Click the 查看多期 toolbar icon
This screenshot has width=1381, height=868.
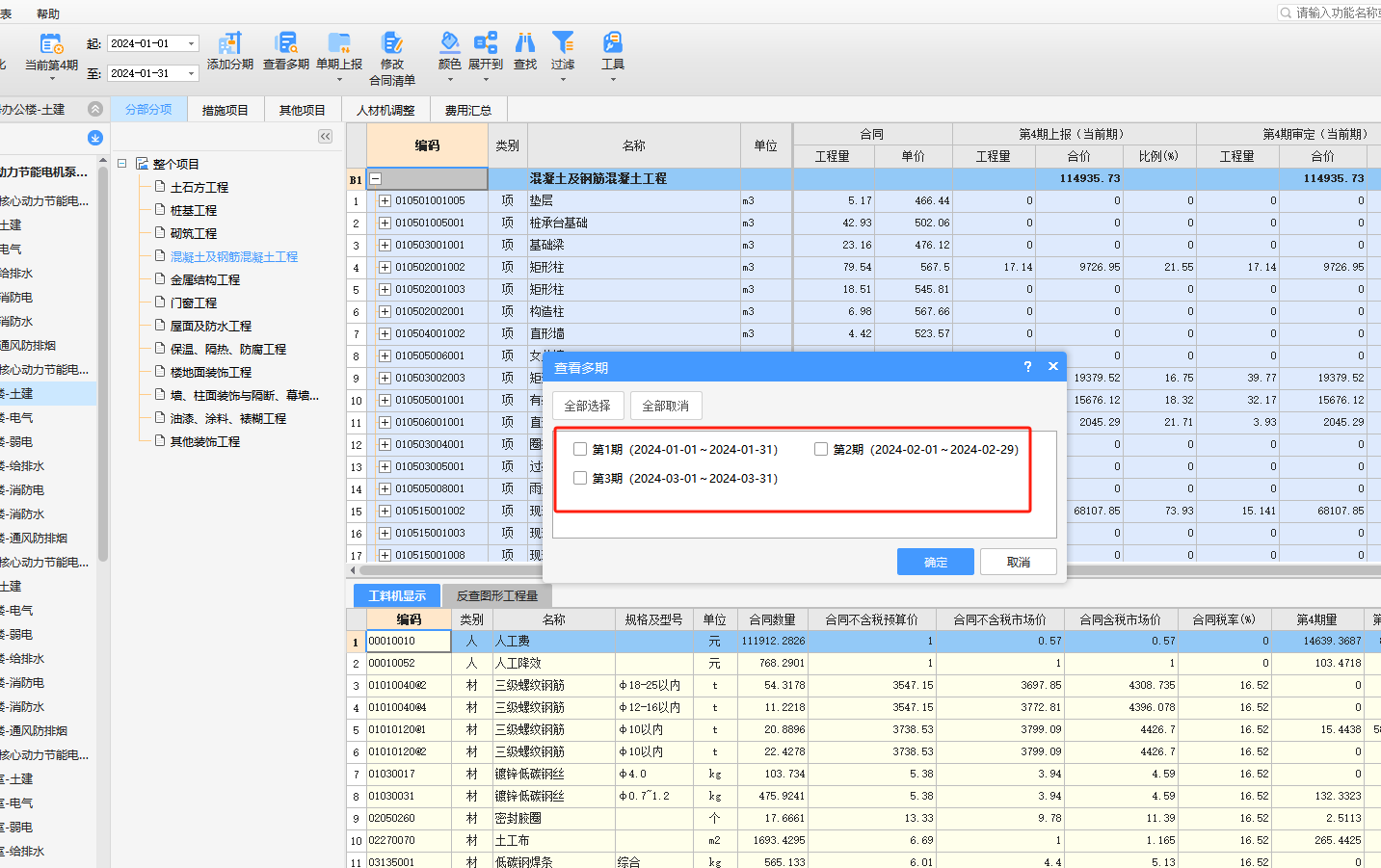tap(286, 43)
